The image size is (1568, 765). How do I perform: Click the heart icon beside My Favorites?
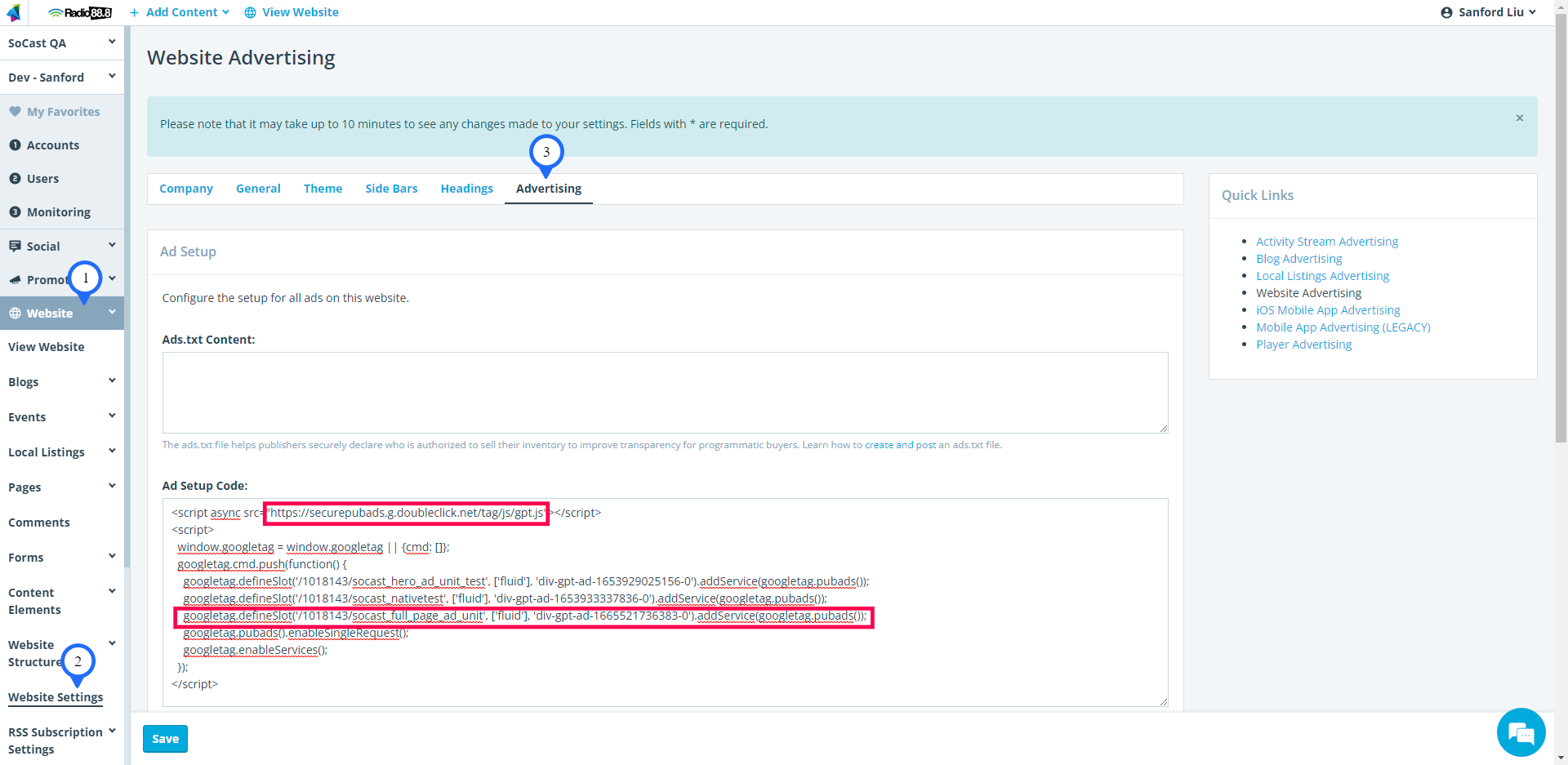[15, 111]
